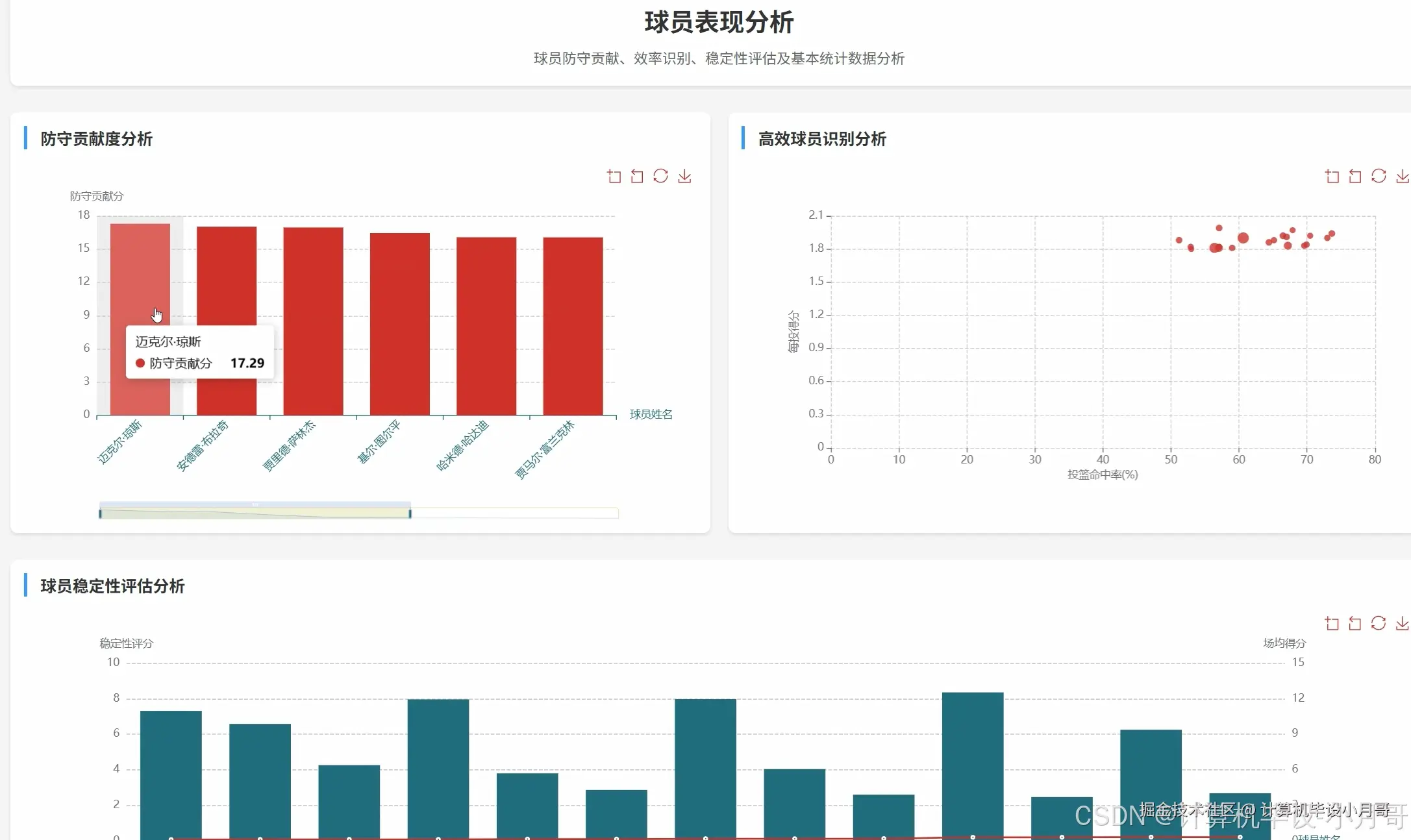Image resolution: width=1411 pixels, height=840 pixels.
Task: Click zoom reset icon in the 防守贡献度分析 chart
Action: [637, 176]
